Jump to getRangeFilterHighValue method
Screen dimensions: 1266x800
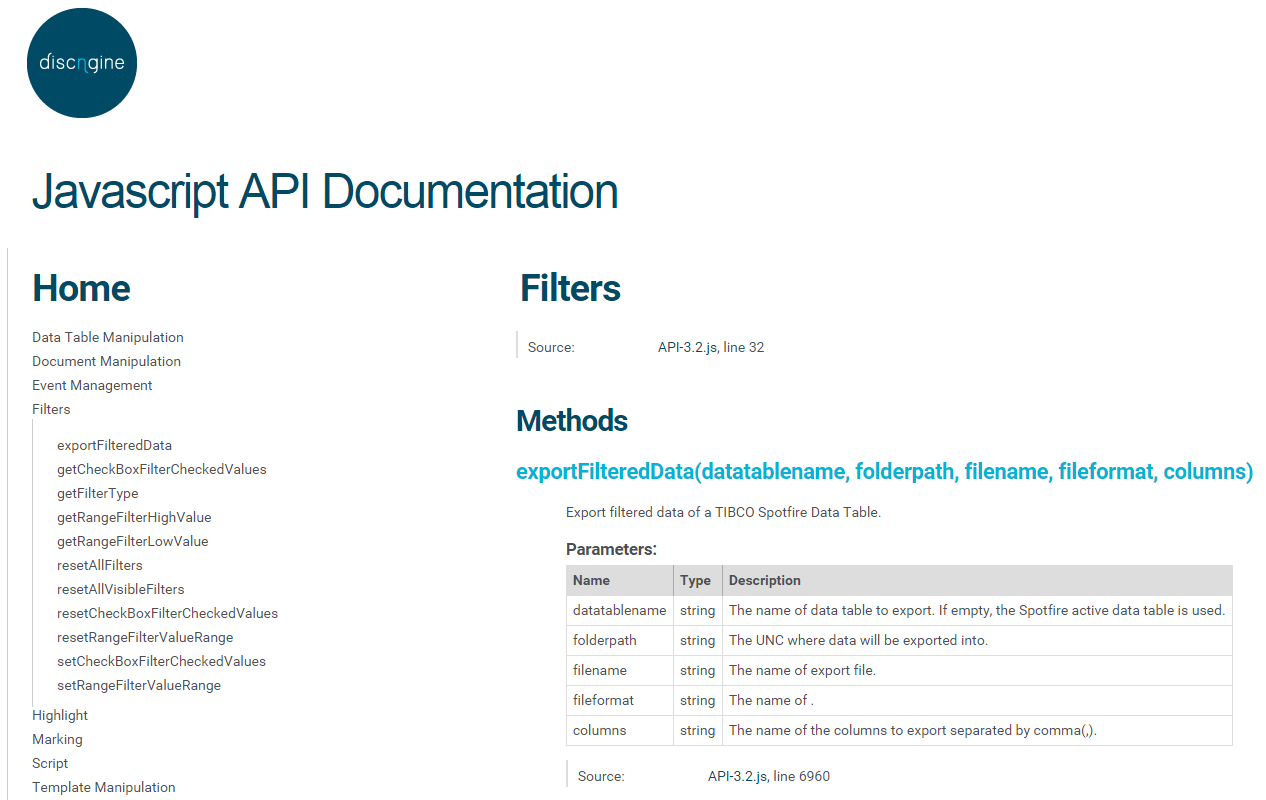[x=134, y=517]
